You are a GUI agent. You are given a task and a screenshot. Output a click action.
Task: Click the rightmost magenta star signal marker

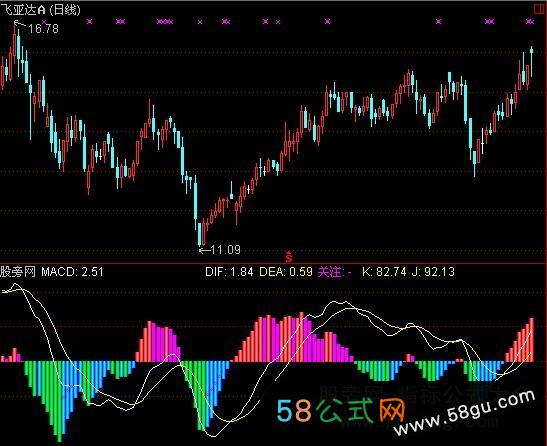pyautogui.click(x=530, y=22)
